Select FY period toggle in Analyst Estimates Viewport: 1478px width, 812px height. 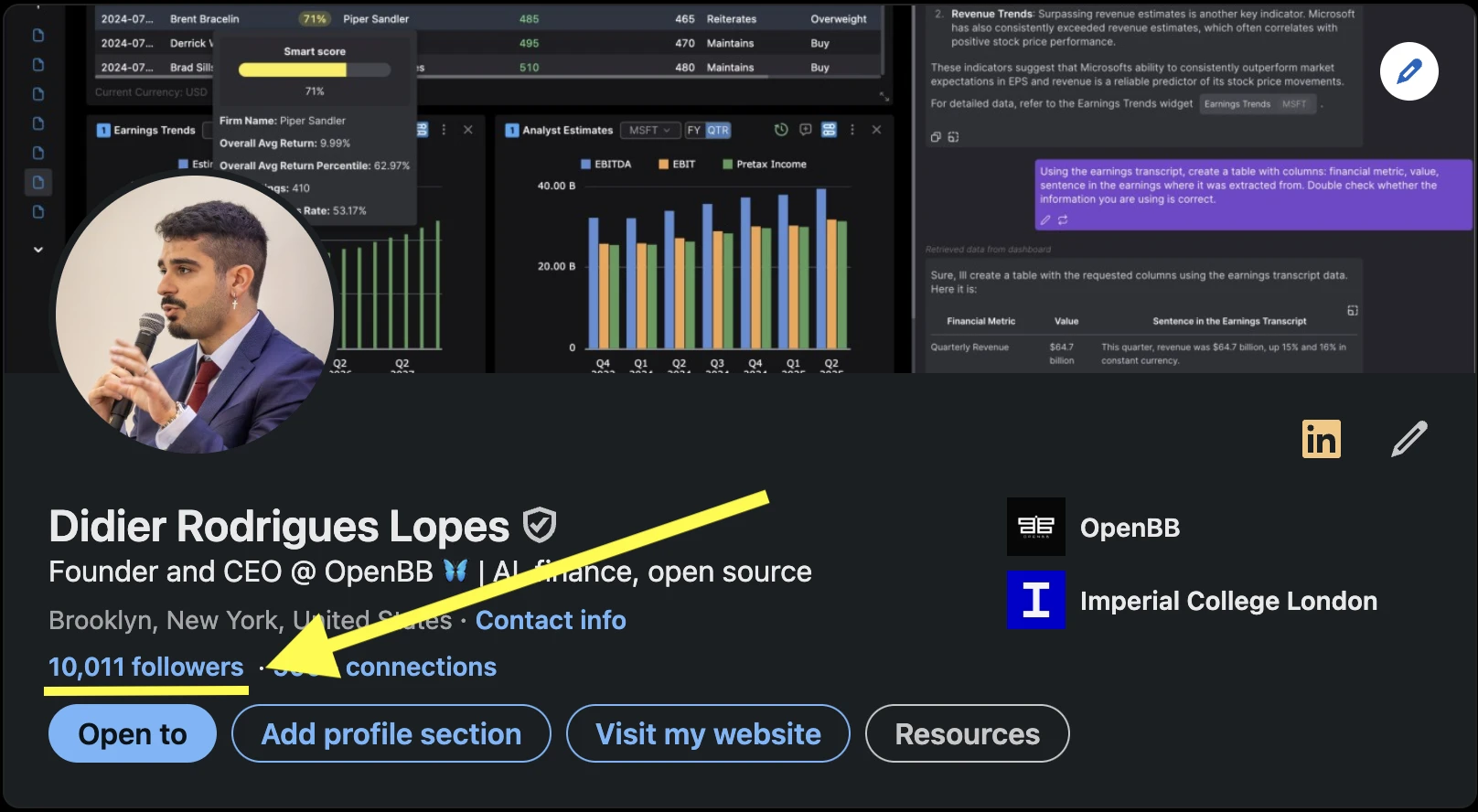click(694, 130)
